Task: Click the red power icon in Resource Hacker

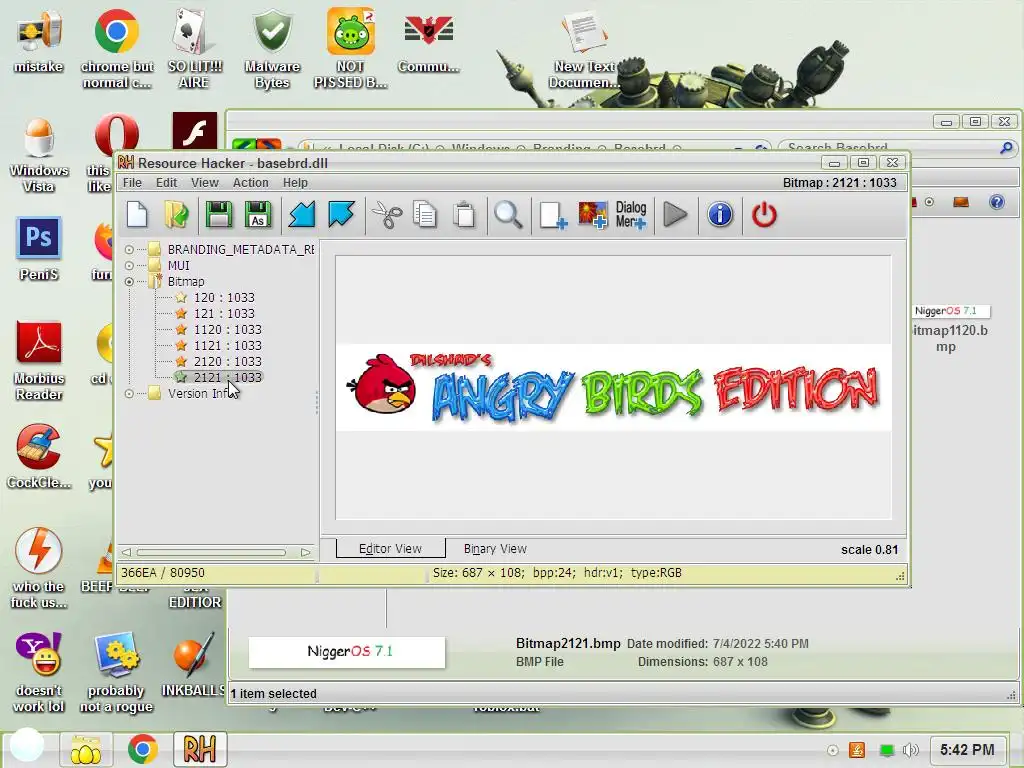Action: click(764, 215)
